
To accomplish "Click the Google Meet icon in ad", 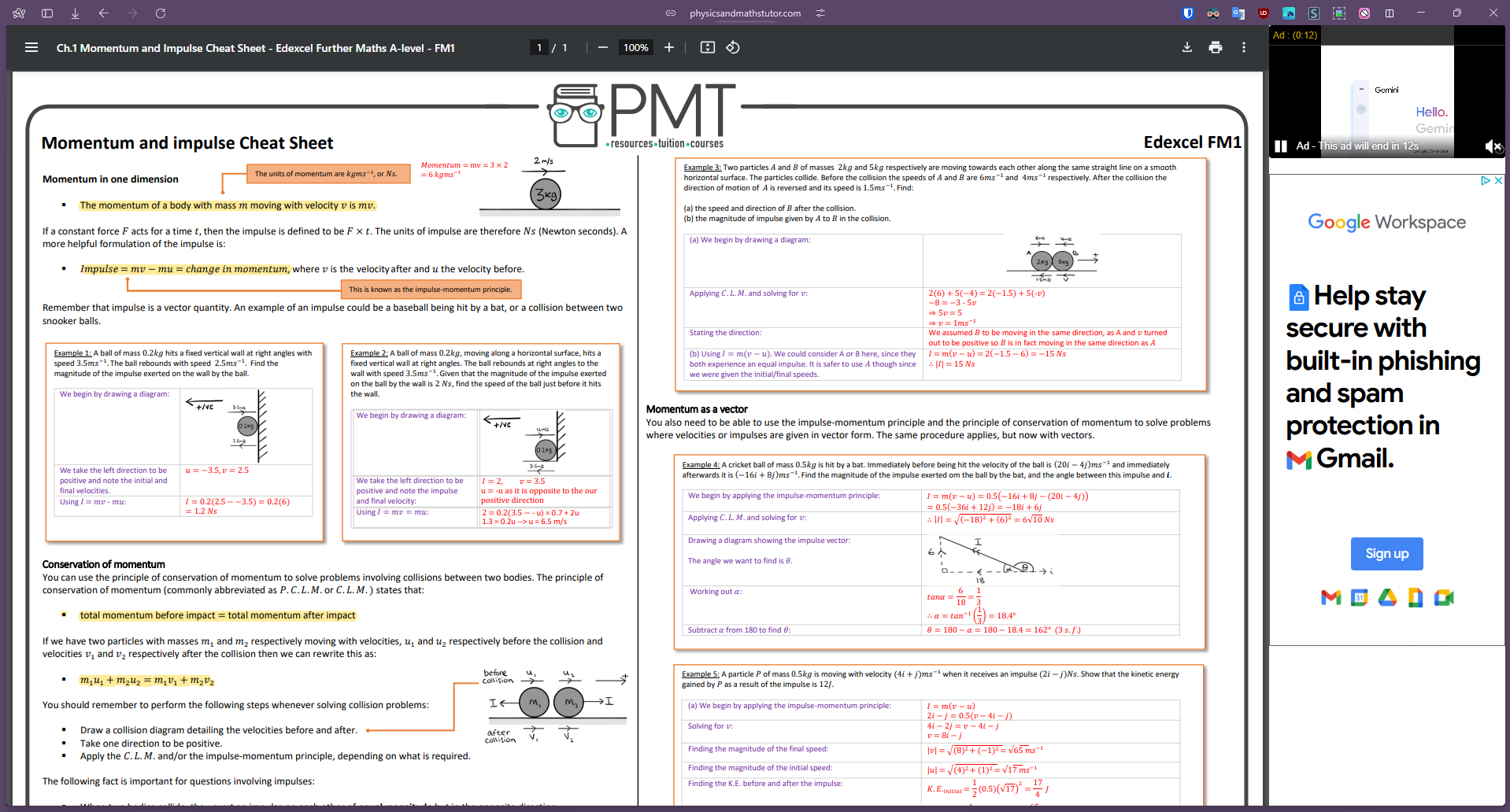I will coord(1444,598).
